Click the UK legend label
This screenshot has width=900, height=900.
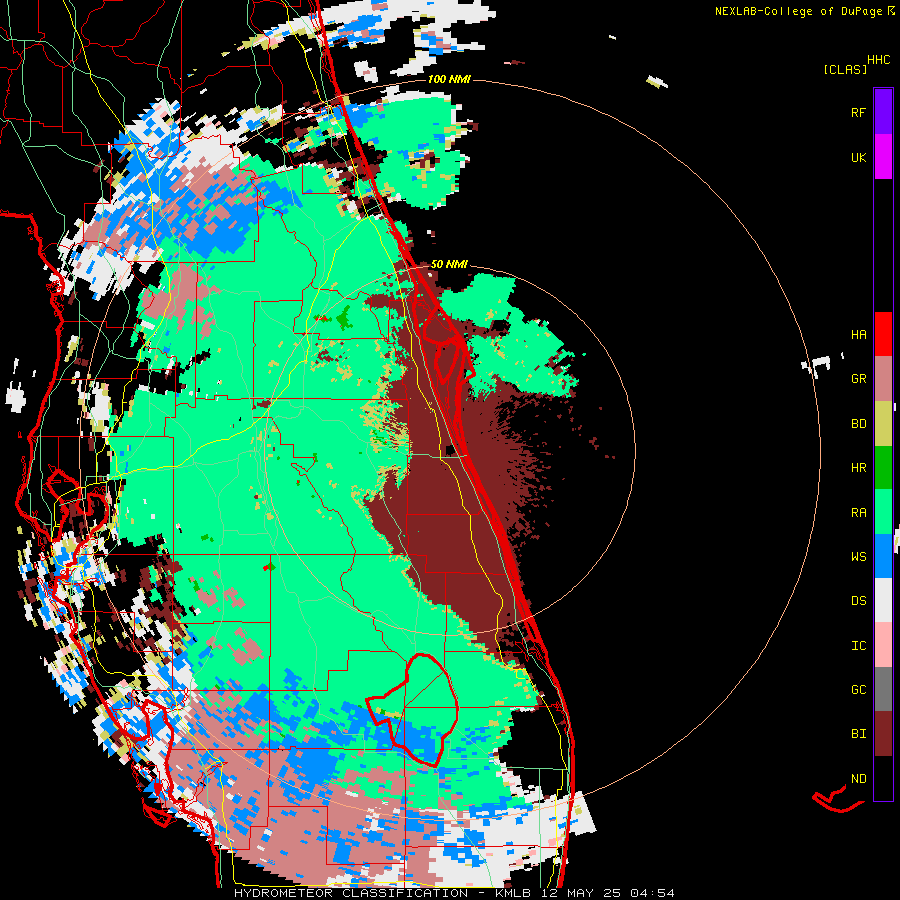(858, 157)
